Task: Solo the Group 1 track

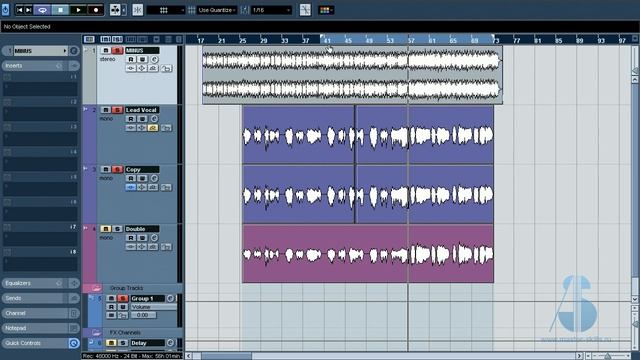Action: pos(122,299)
